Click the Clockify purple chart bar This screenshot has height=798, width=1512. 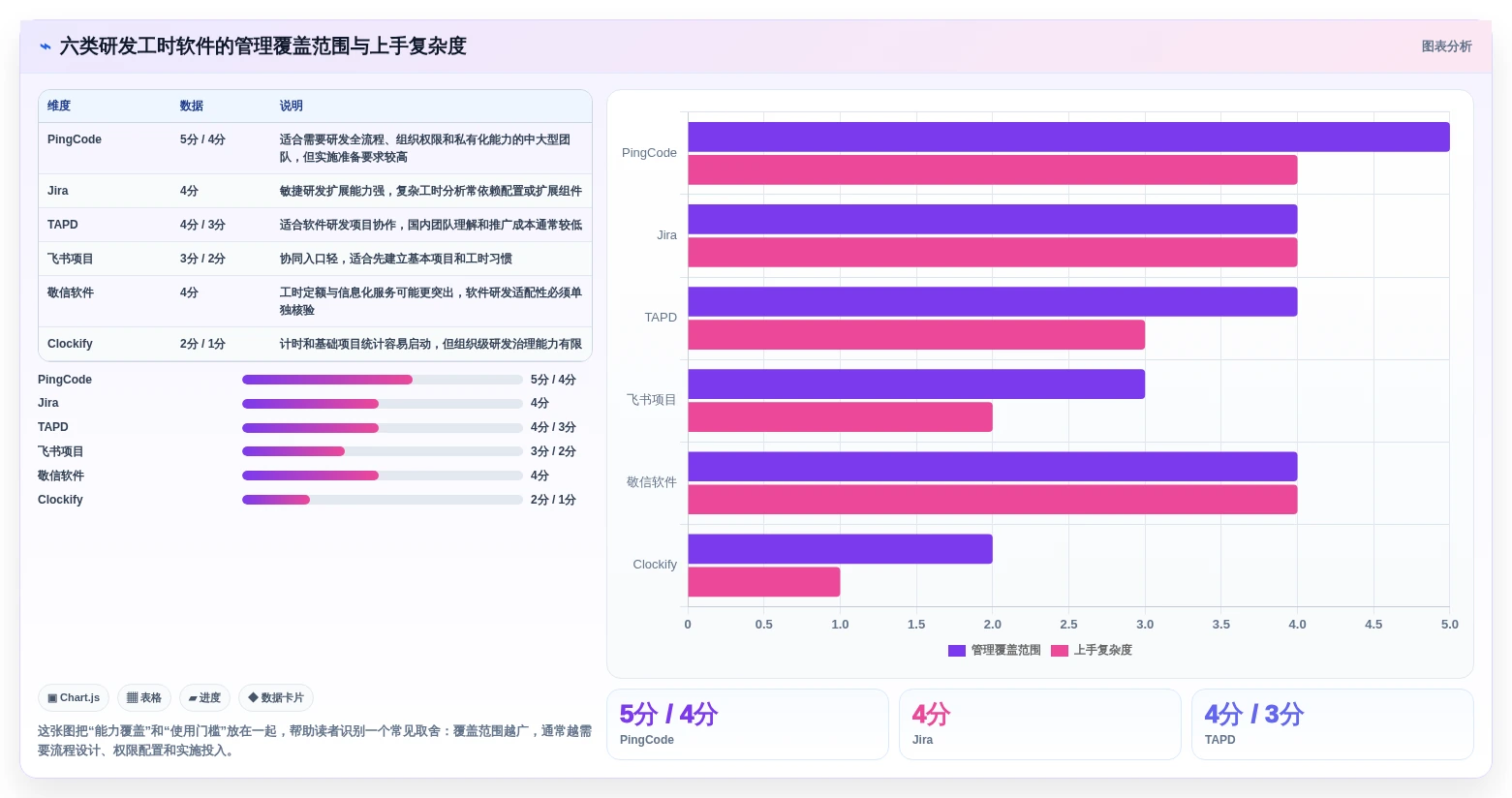pyautogui.click(x=840, y=548)
